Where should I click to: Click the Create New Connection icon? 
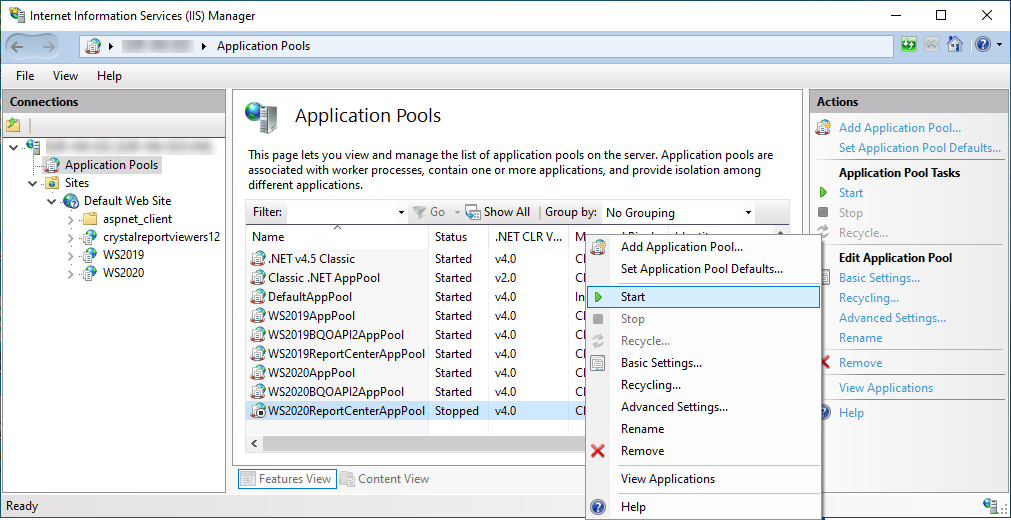pyautogui.click(x=14, y=125)
